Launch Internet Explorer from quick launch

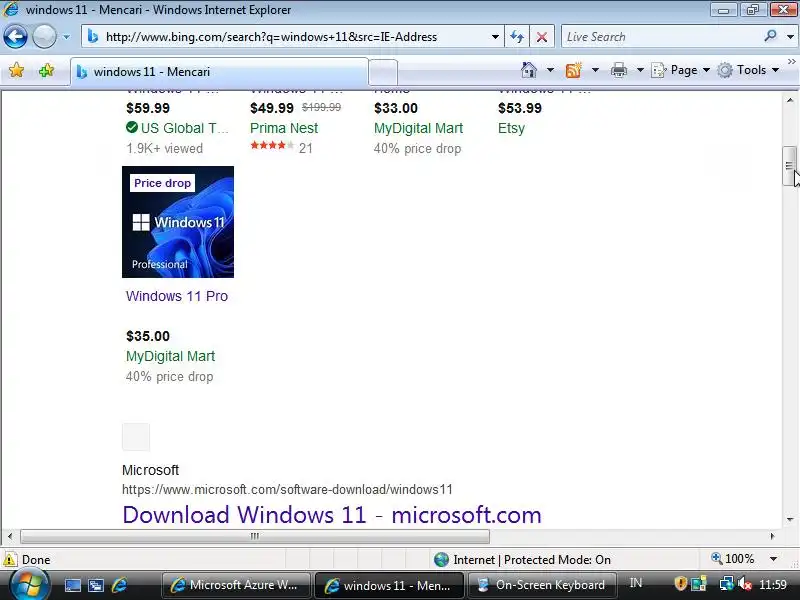pos(119,585)
